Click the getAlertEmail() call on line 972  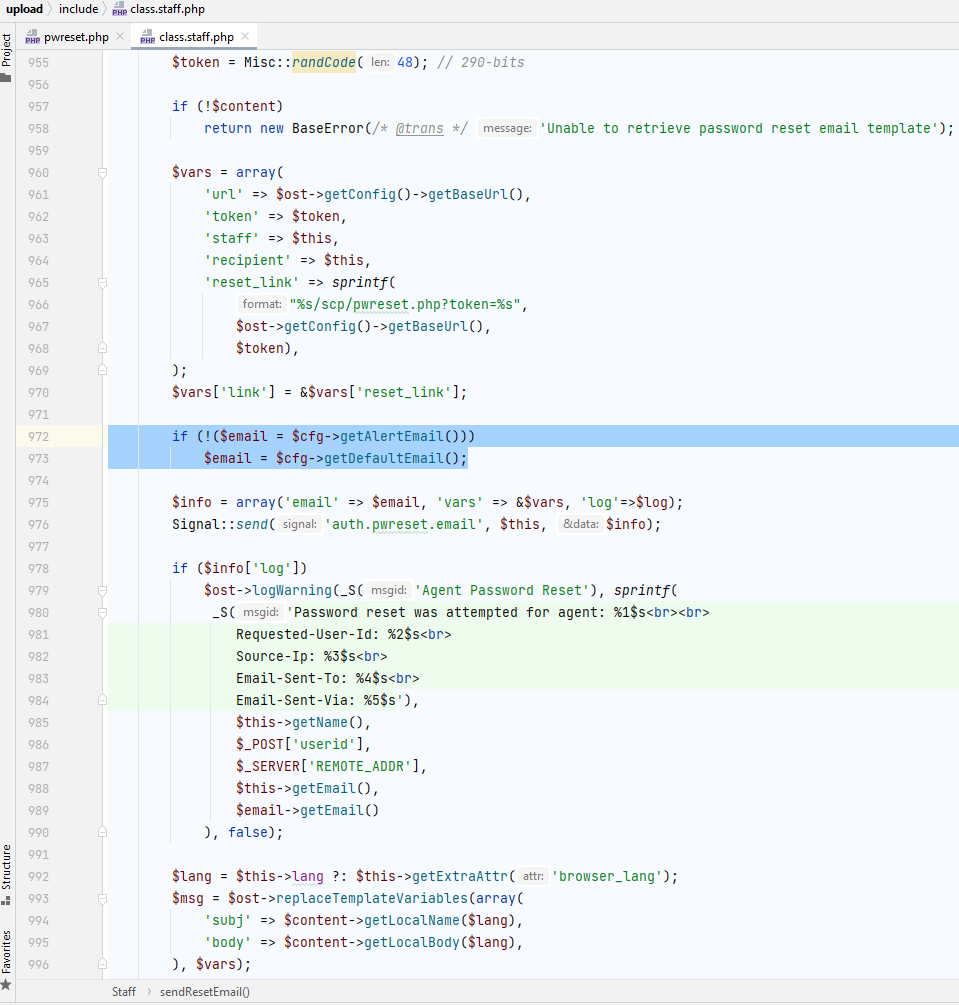(403, 436)
